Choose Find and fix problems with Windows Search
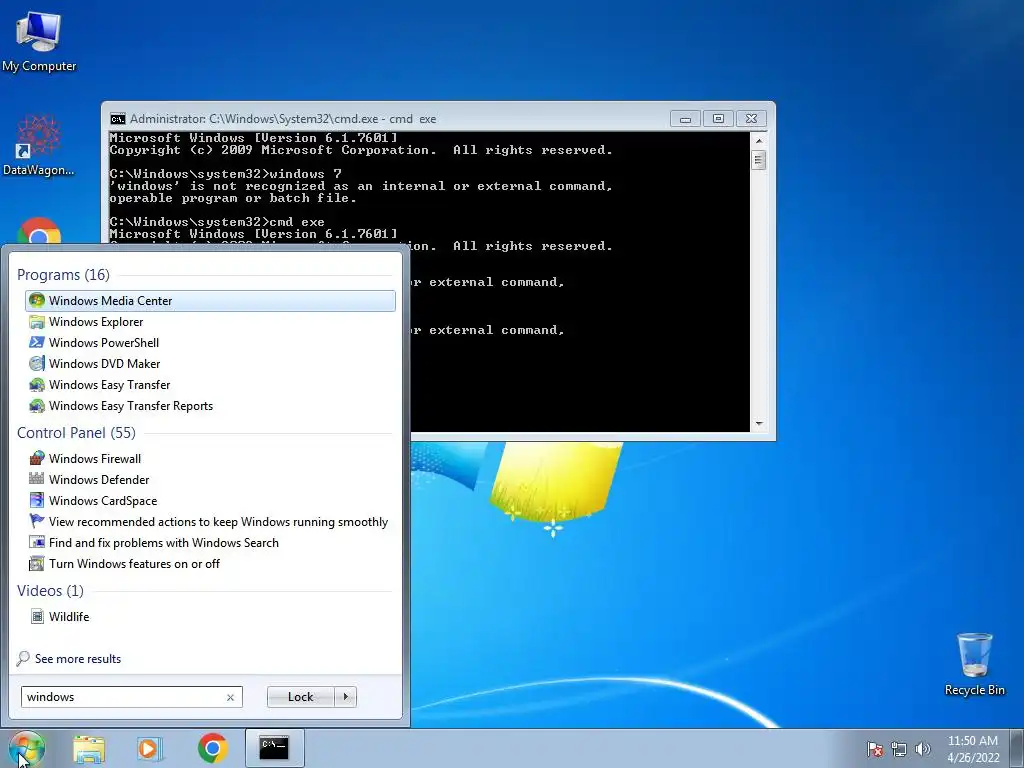The height and width of the screenshot is (768, 1024). 210,542
